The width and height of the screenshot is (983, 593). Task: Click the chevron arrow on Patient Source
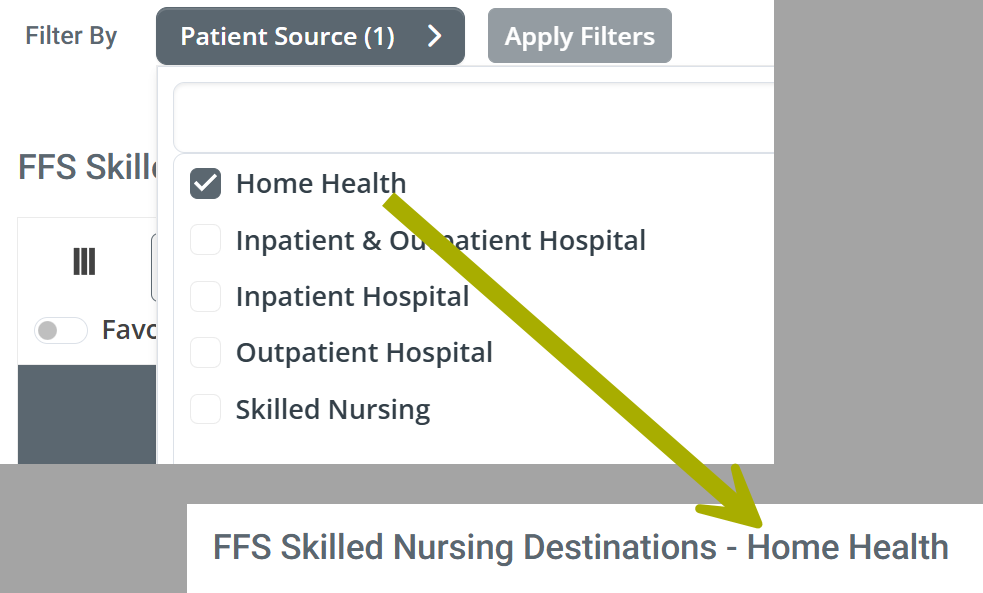(x=434, y=37)
